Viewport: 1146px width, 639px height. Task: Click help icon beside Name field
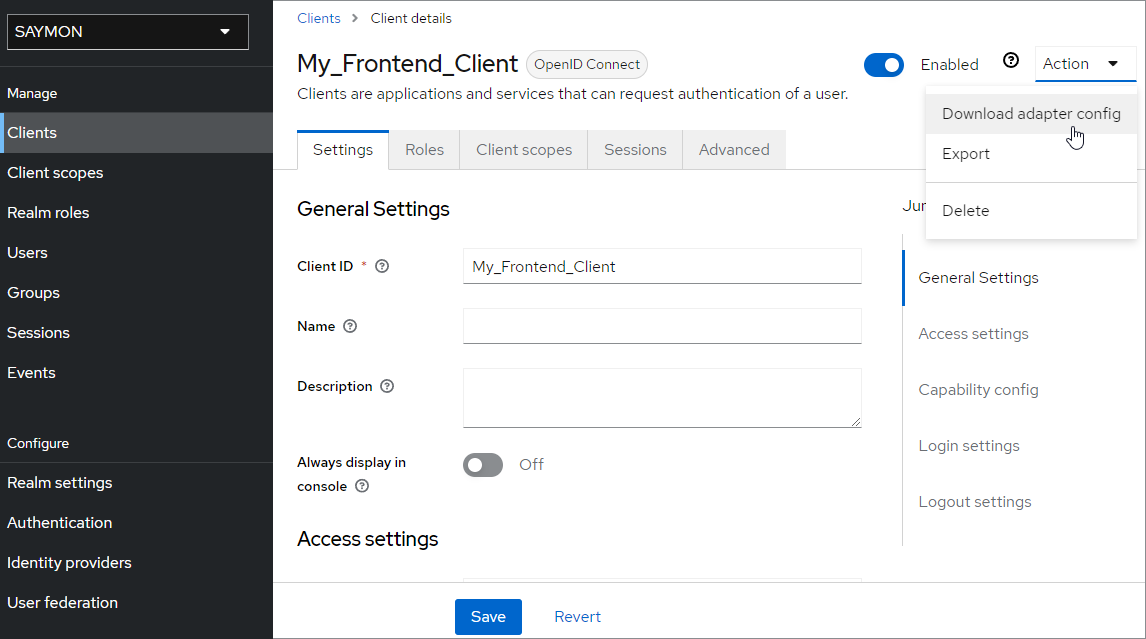[x=350, y=326]
